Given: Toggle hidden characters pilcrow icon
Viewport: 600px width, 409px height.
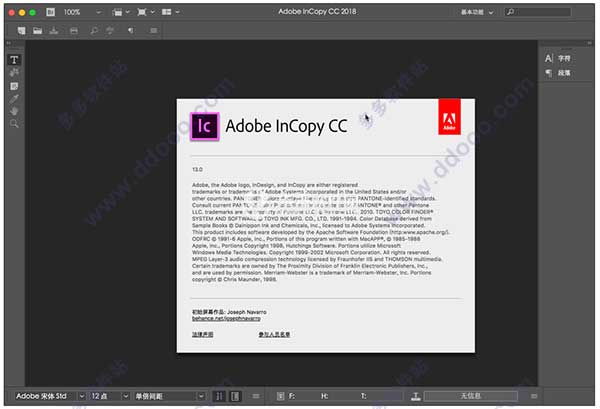Looking at the screenshot, I should click(x=130, y=30).
